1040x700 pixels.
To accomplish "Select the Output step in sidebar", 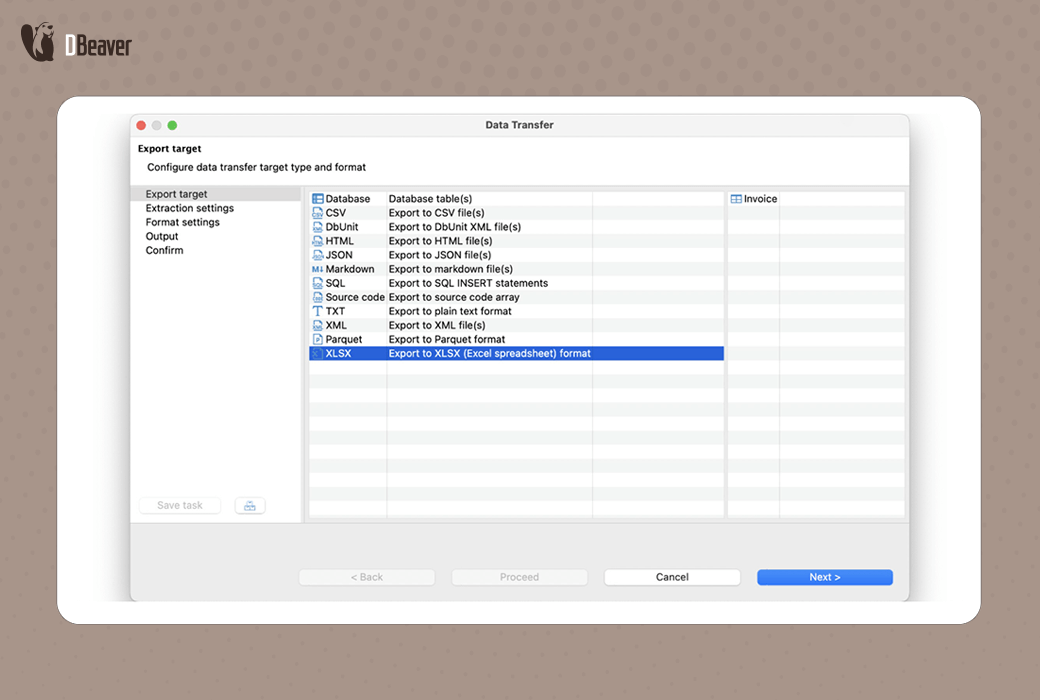I will coord(162,236).
